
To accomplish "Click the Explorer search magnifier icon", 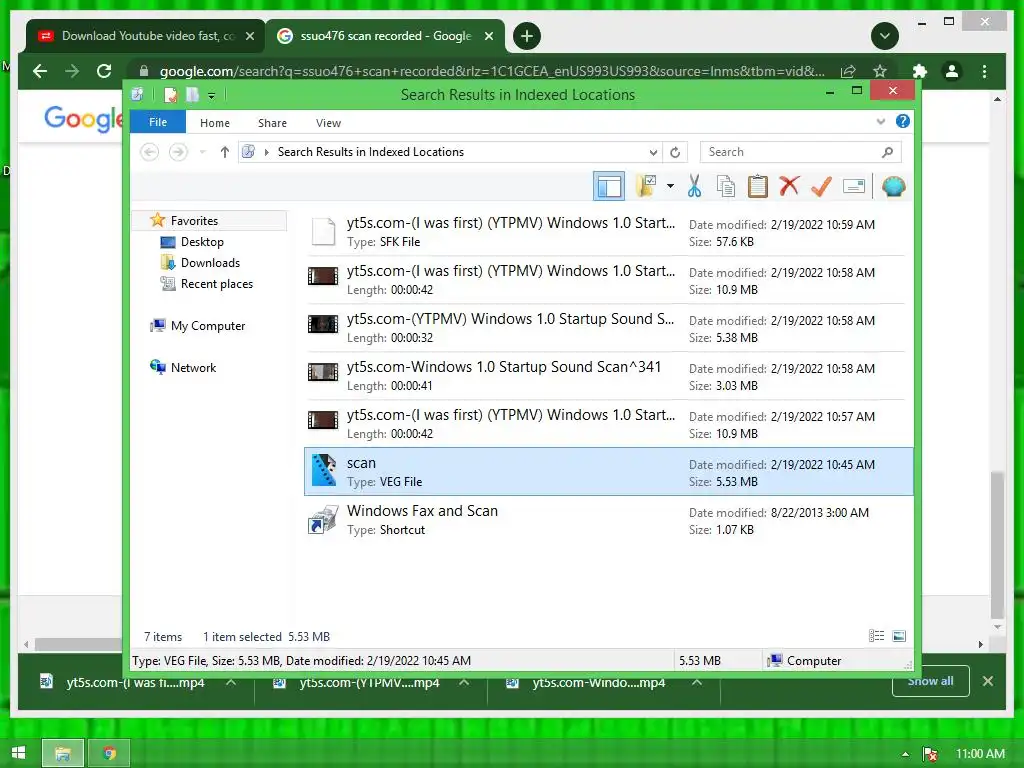I will coord(888,152).
